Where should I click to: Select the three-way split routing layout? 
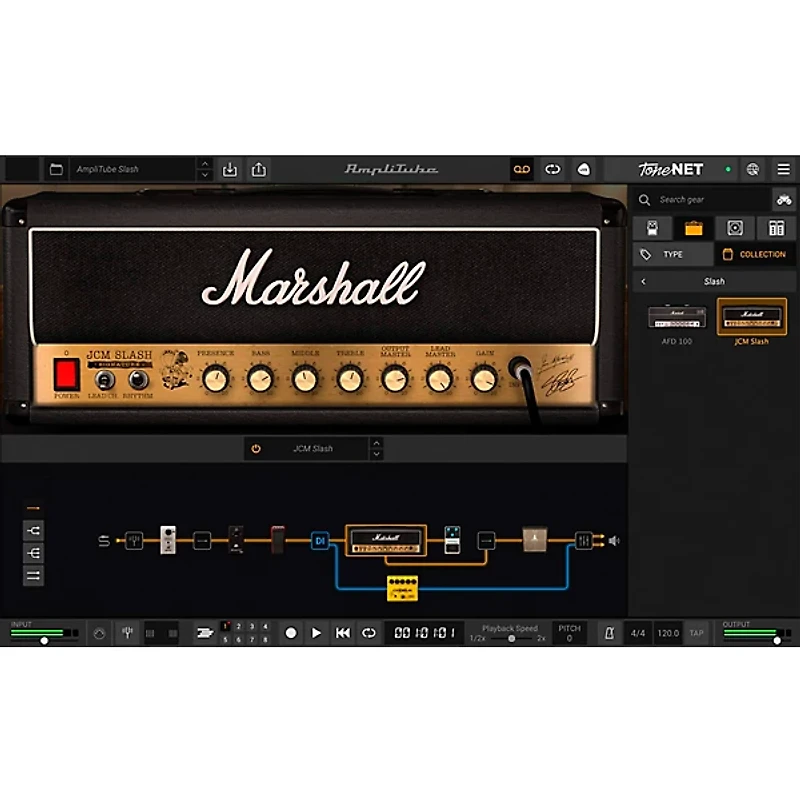(x=34, y=553)
